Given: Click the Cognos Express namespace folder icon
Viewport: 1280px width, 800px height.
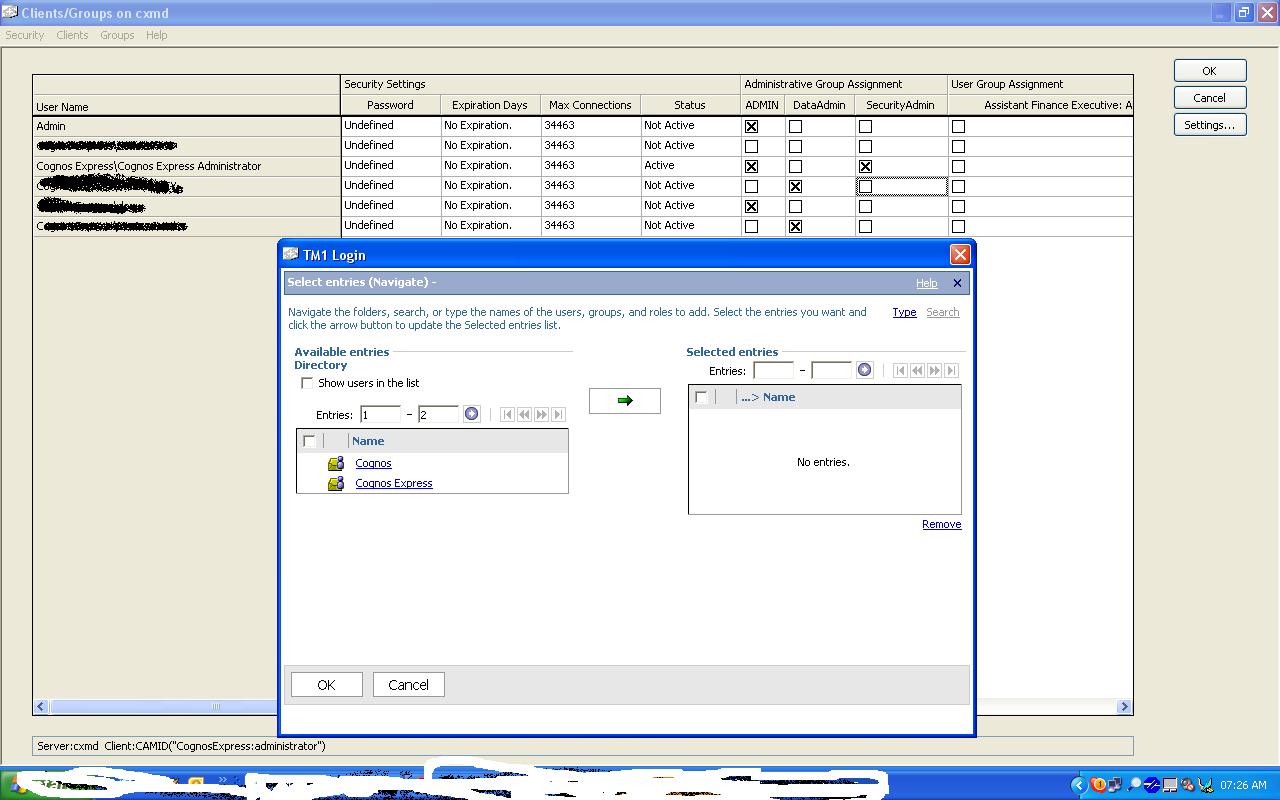Looking at the screenshot, I should [336, 484].
